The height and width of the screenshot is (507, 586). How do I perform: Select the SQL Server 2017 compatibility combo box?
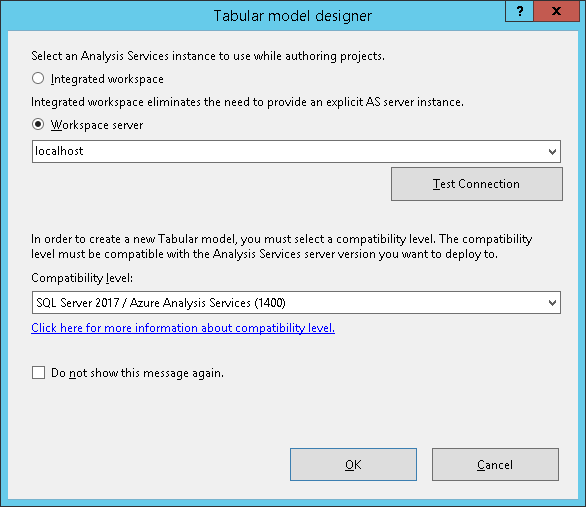(x=296, y=303)
